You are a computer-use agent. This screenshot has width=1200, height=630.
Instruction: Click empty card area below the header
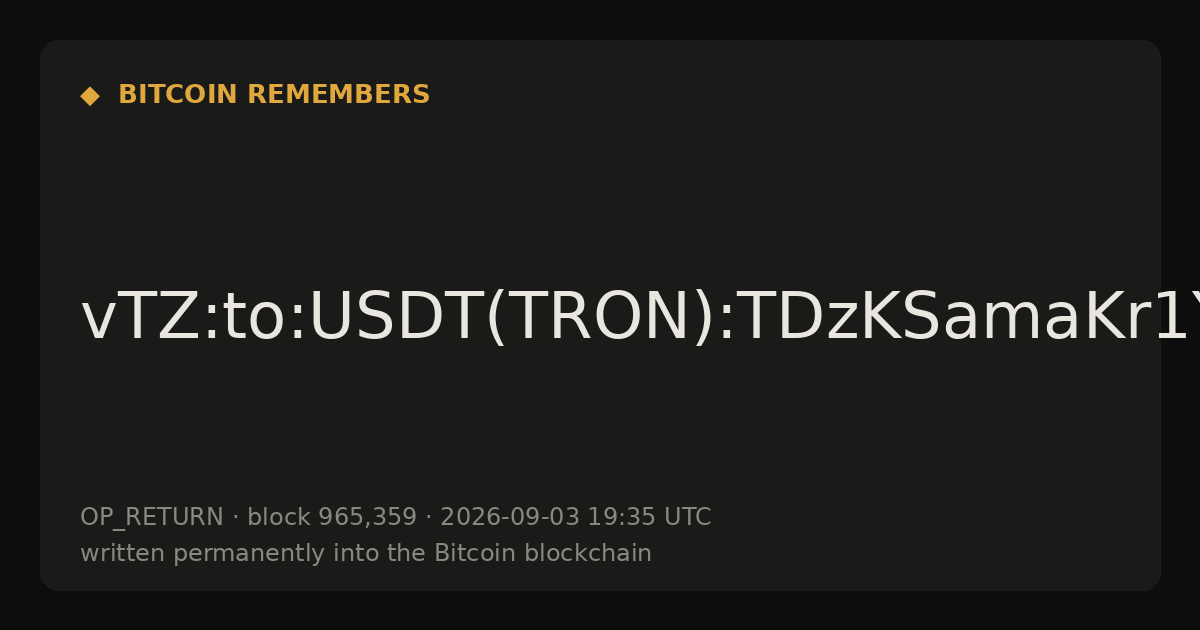600,190
